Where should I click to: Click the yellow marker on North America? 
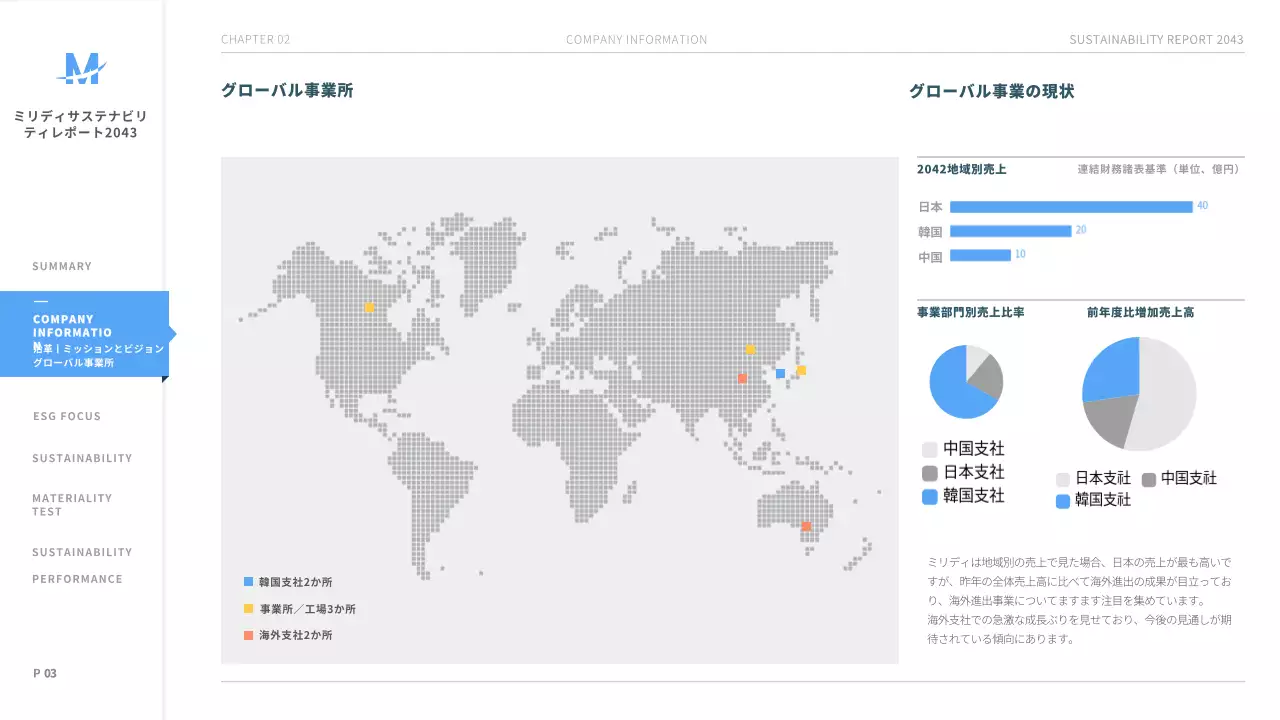(x=369, y=308)
